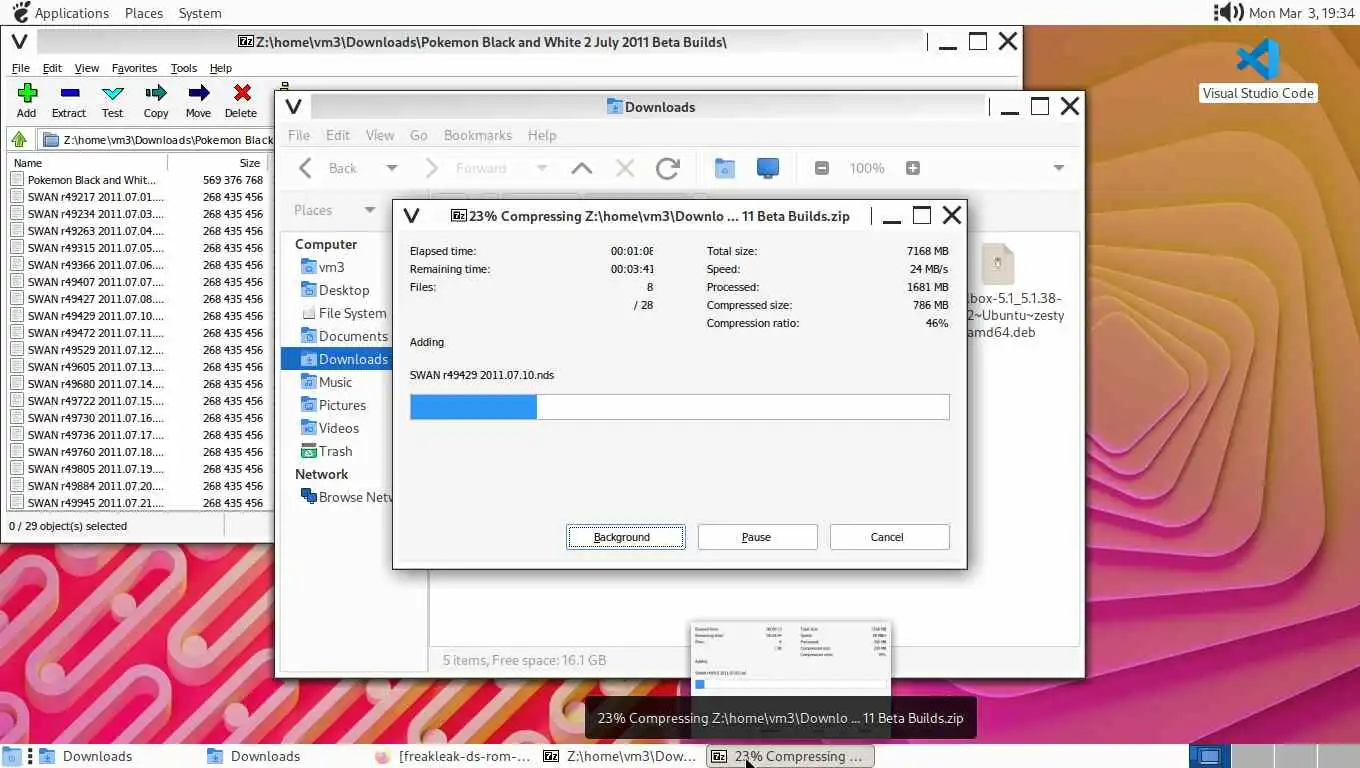Click the green up-folder arrow in 7-Zip
Screen dimensions: 1360x768
pos(19,140)
